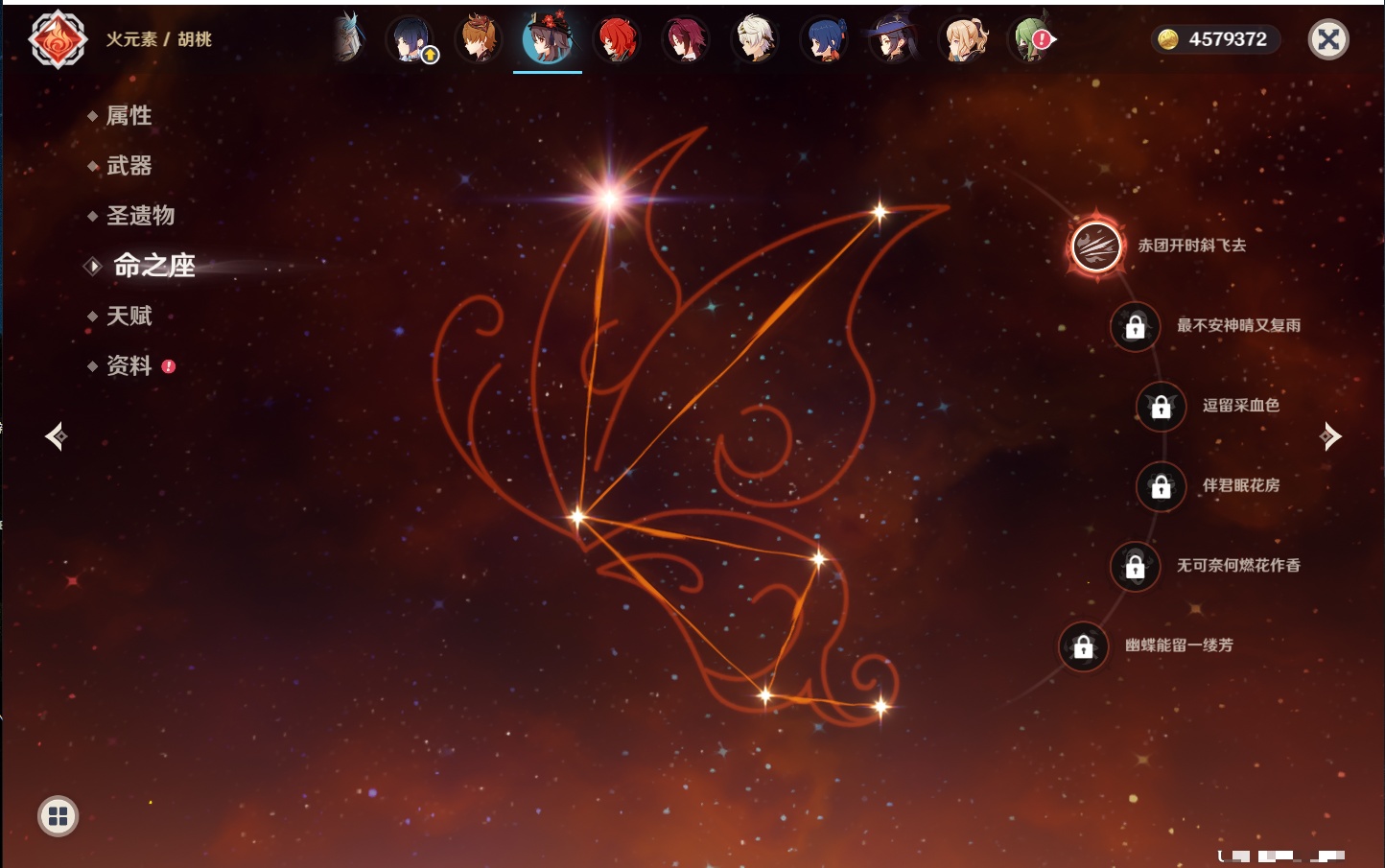
Task: Click locked constellation 最不安神晴又复雨
Action: pos(1135,326)
